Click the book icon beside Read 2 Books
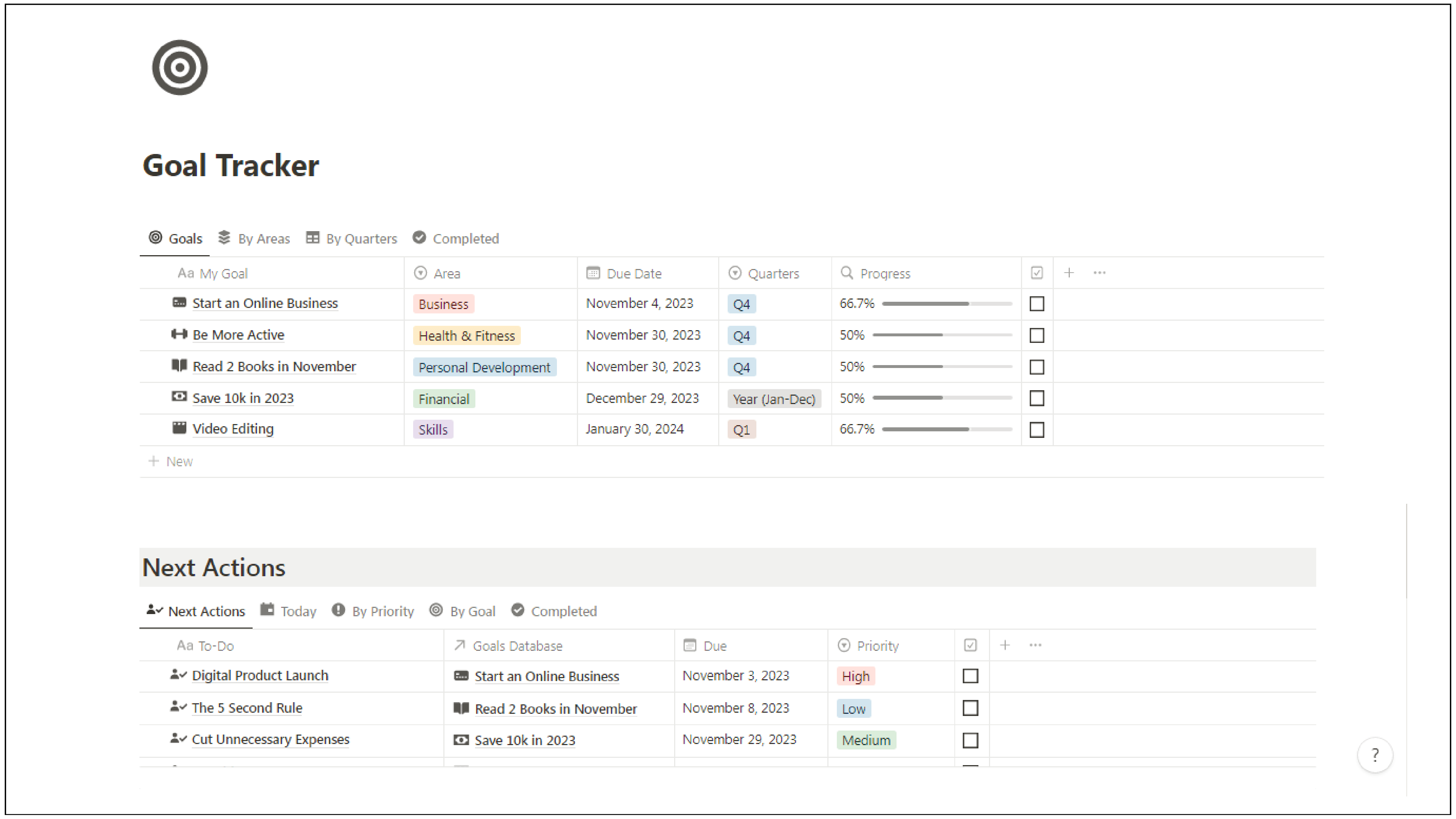 tap(179, 366)
